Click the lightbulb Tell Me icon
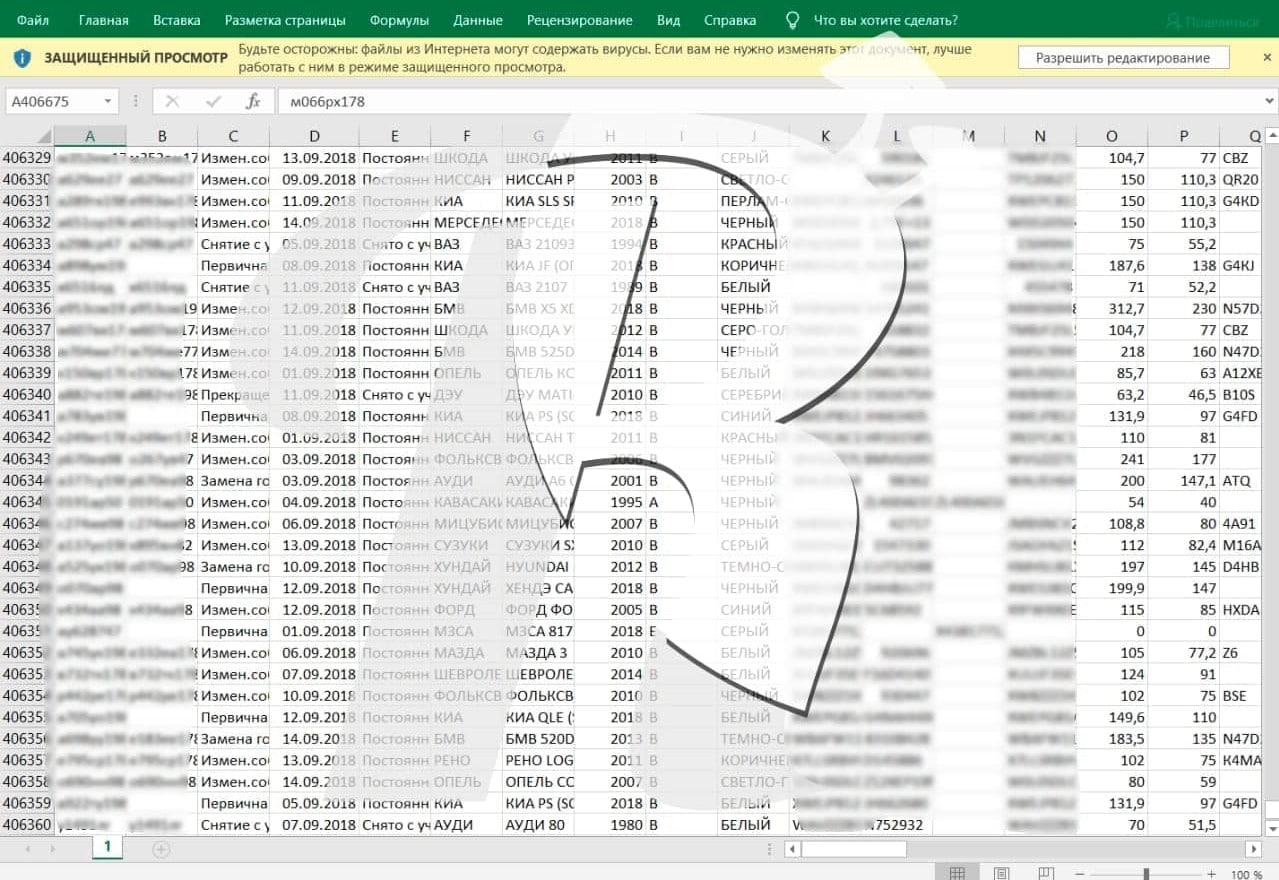Viewport: 1279px width, 880px height. [x=793, y=20]
